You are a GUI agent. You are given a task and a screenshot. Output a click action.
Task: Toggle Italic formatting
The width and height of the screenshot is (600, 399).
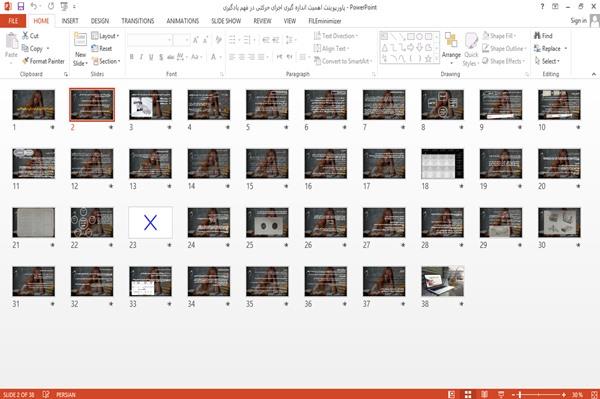[x=141, y=57]
